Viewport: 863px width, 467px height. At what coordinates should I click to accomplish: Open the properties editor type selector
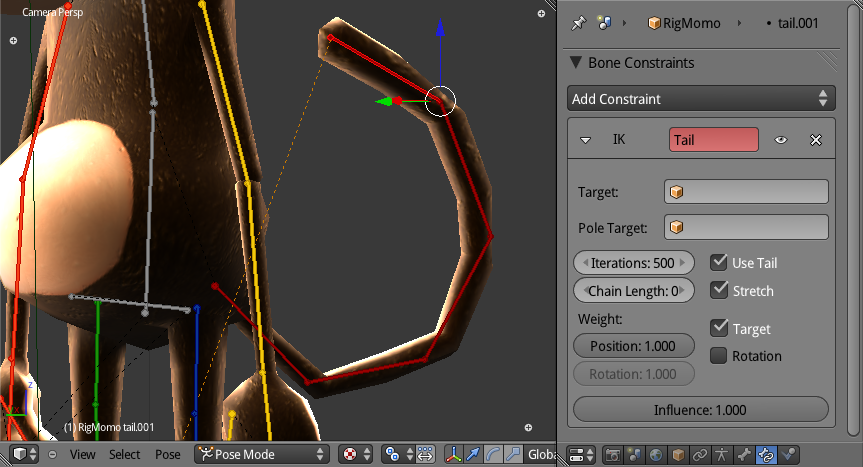point(581,454)
